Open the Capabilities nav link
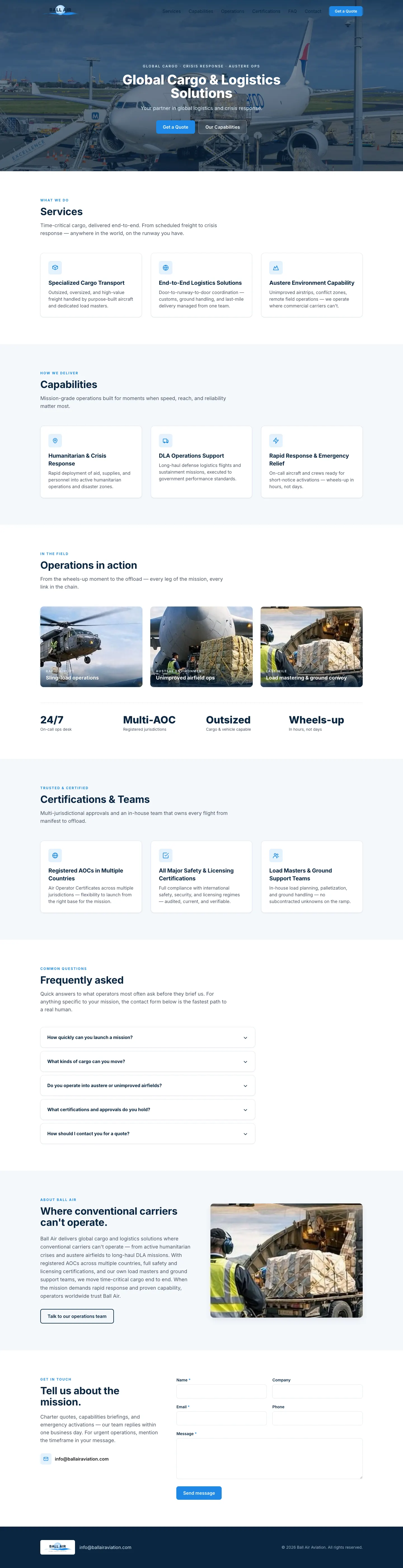The image size is (403, 1568). (x=201, y=11)
